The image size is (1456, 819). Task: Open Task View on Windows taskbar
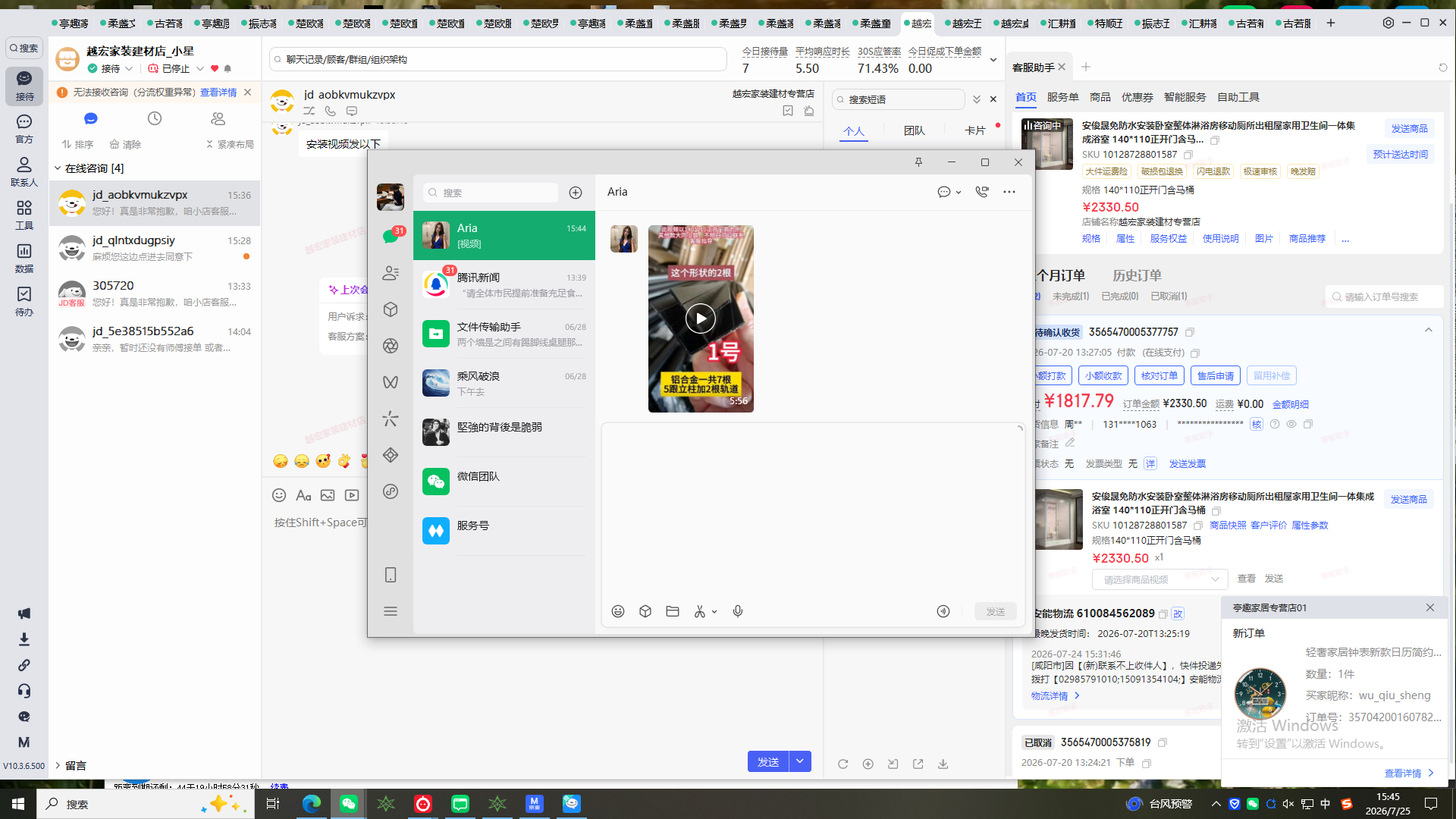273,804
